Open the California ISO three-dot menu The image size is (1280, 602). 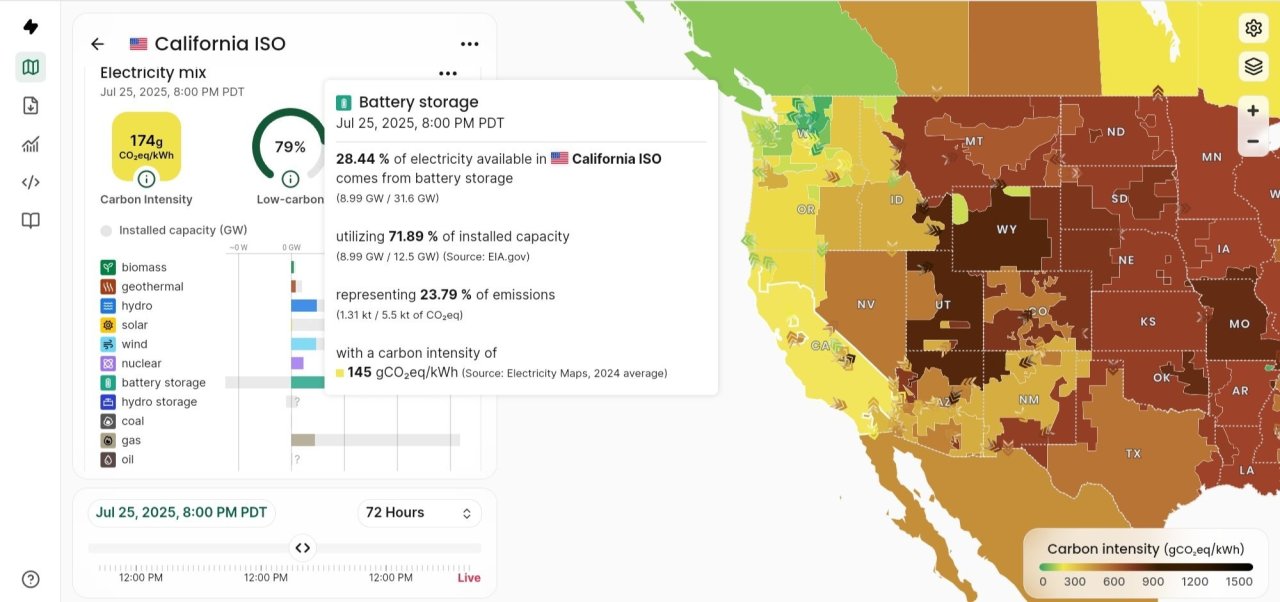click(470, 44)
